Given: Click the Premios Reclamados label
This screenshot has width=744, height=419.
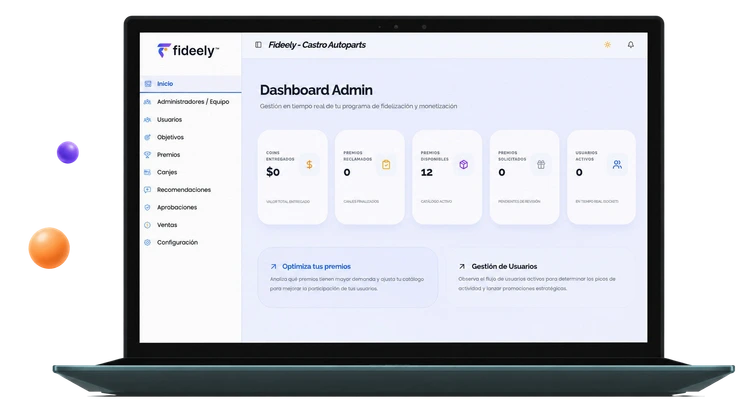Looking at the screenshot, I should 357,156.
